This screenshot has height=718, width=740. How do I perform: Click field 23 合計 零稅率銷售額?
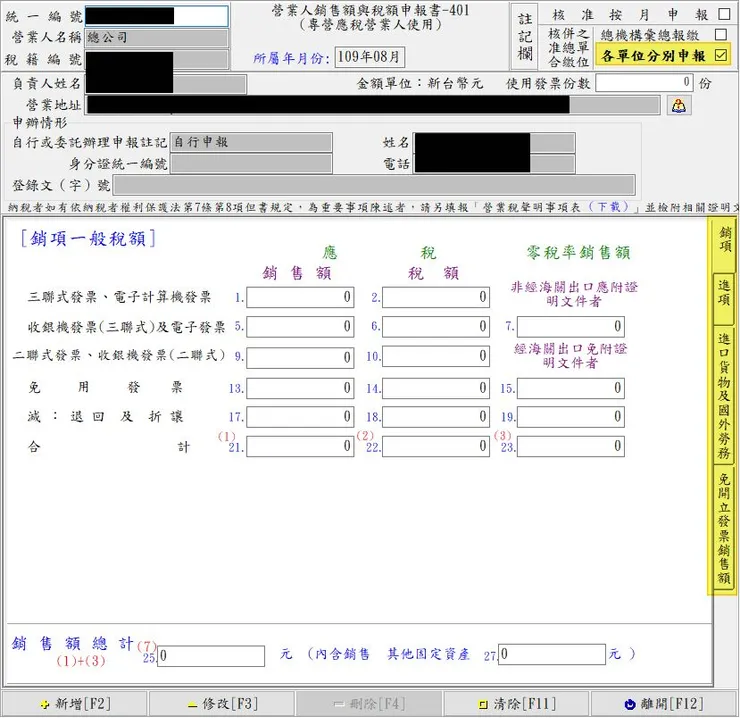point(571,447)
